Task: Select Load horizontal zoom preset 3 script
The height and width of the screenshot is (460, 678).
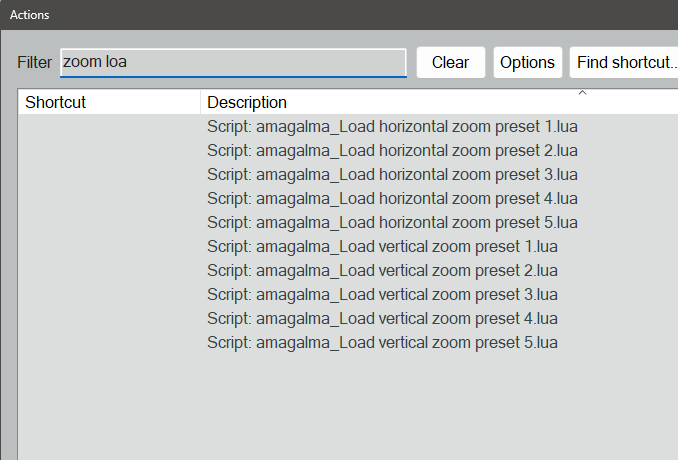Action: pos(392,175)
